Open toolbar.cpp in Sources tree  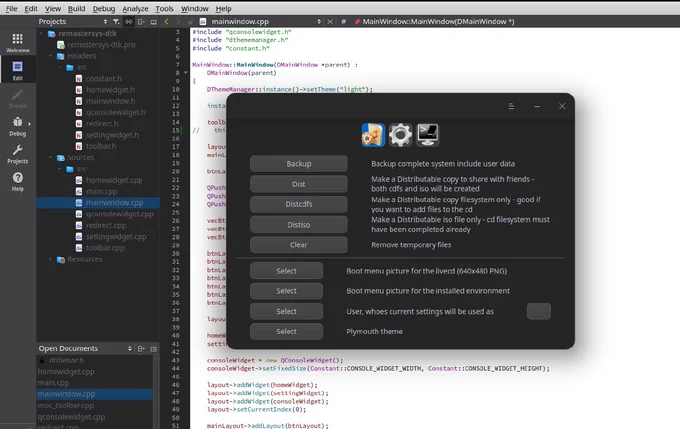click(x=105, y=248)
